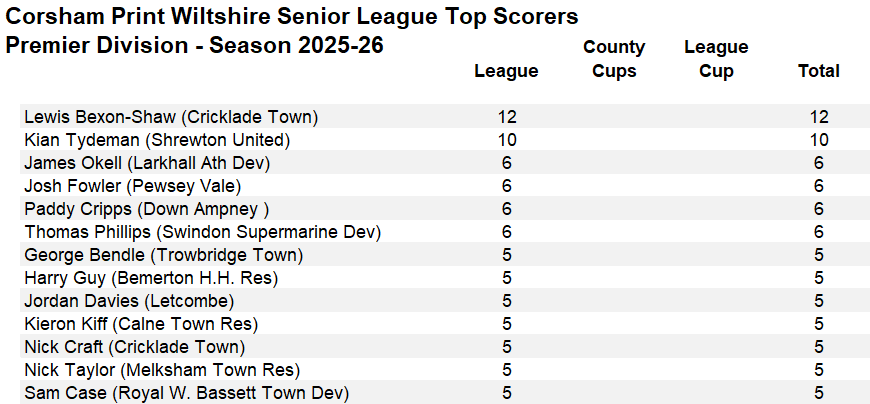Click Lewis Bexon-Shaw's total goals value

pyautogui.click(x=820, y=117)
